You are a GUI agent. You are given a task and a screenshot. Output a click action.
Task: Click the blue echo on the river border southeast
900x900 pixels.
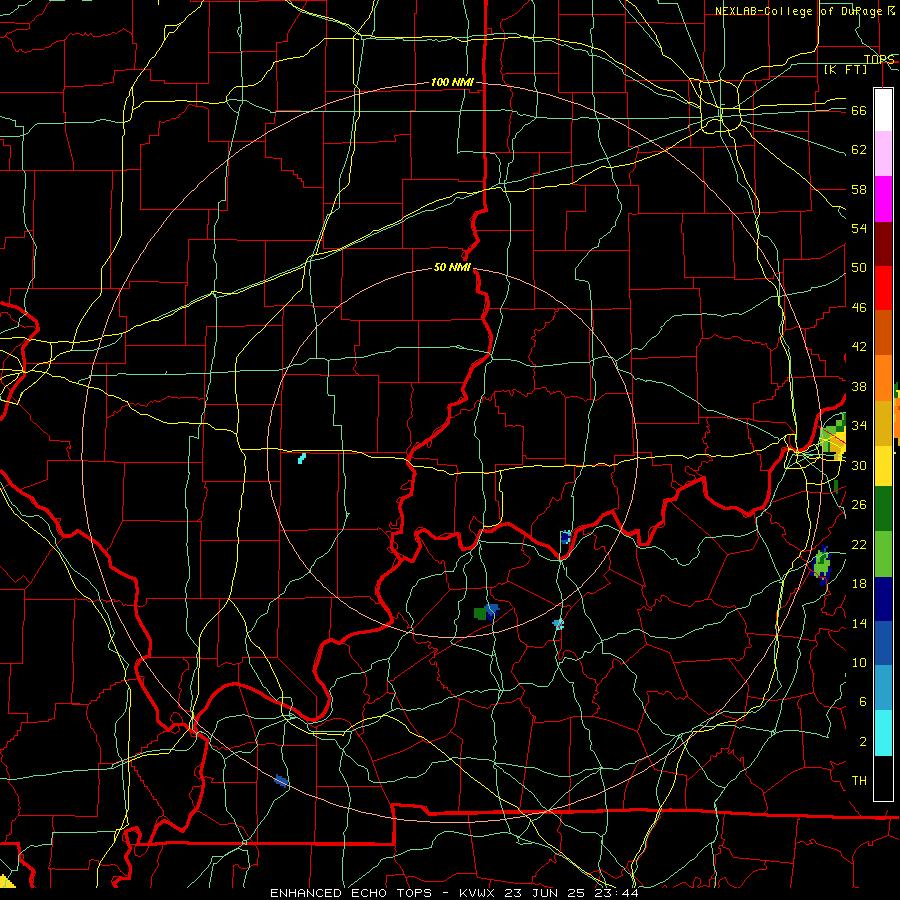pyautogui.click(x=565, y=537)
